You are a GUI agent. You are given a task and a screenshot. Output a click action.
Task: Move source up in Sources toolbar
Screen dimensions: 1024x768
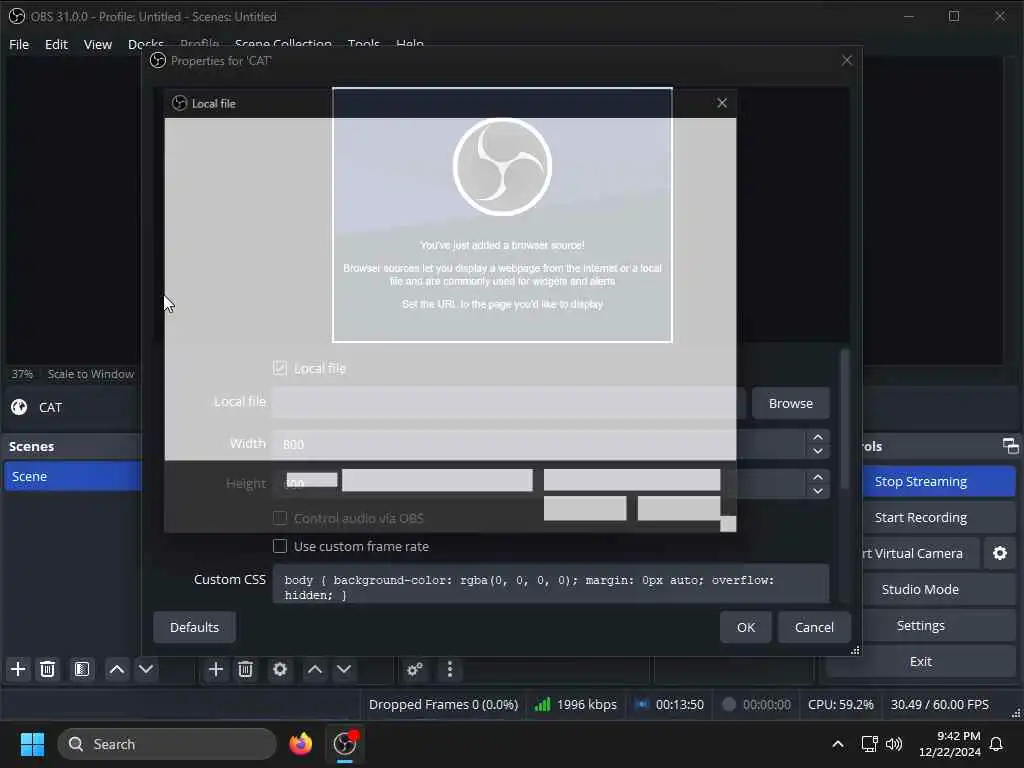click(315, 669)
